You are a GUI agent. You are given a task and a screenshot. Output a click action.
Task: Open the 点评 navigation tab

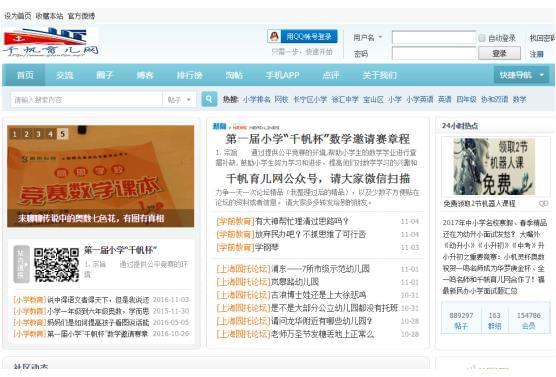pyautogui.click(x=331, y=75)
